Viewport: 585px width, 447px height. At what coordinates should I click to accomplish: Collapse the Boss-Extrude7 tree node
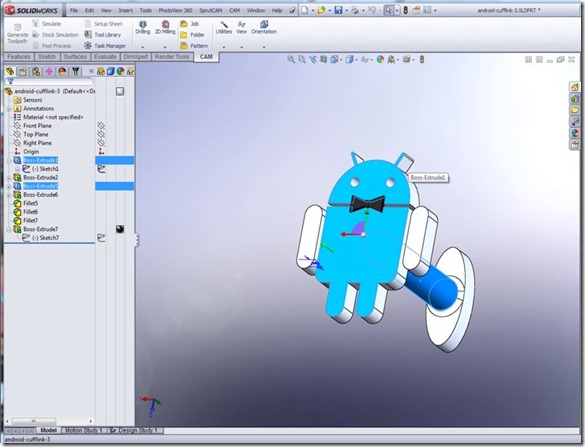point(9,229)
